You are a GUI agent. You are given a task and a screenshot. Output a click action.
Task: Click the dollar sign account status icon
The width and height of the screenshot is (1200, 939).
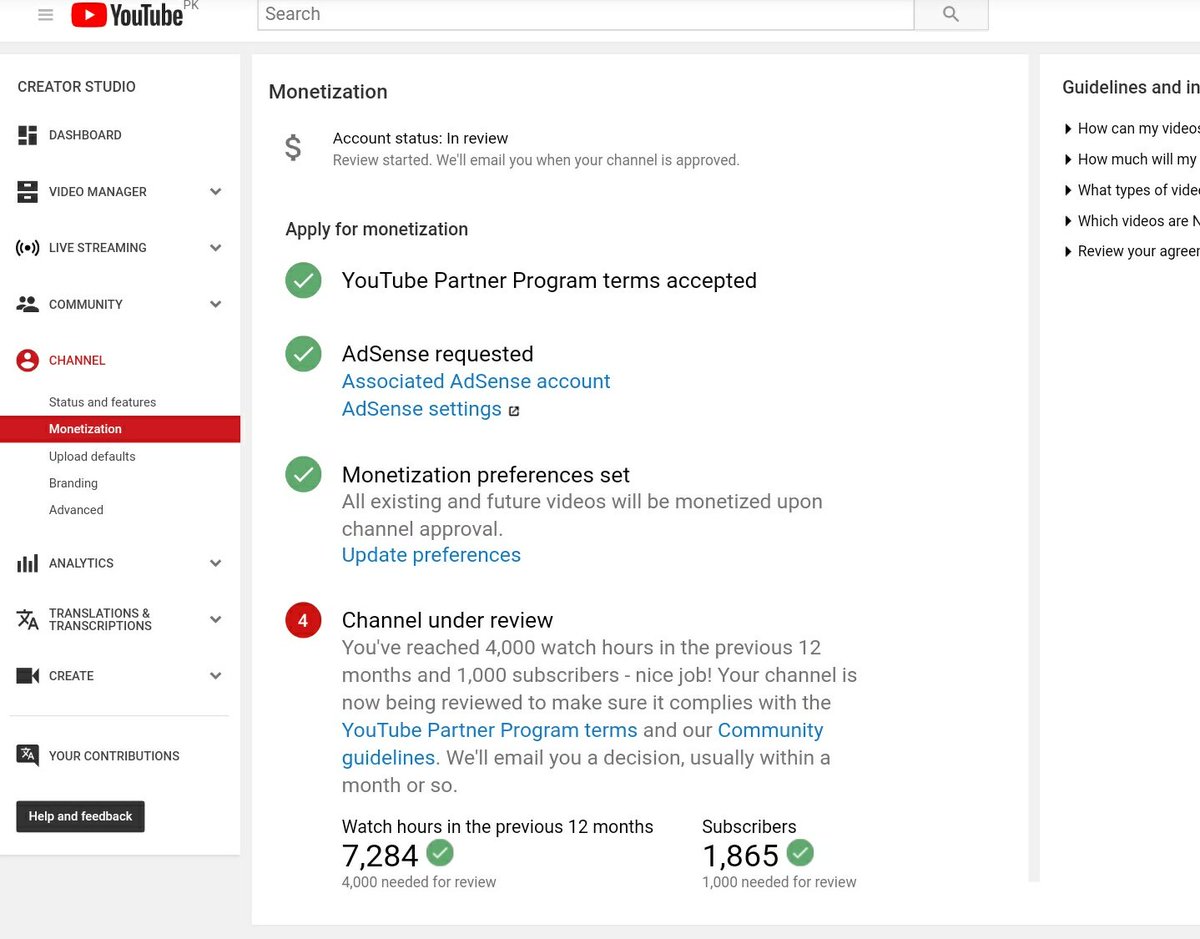point(293,148)
